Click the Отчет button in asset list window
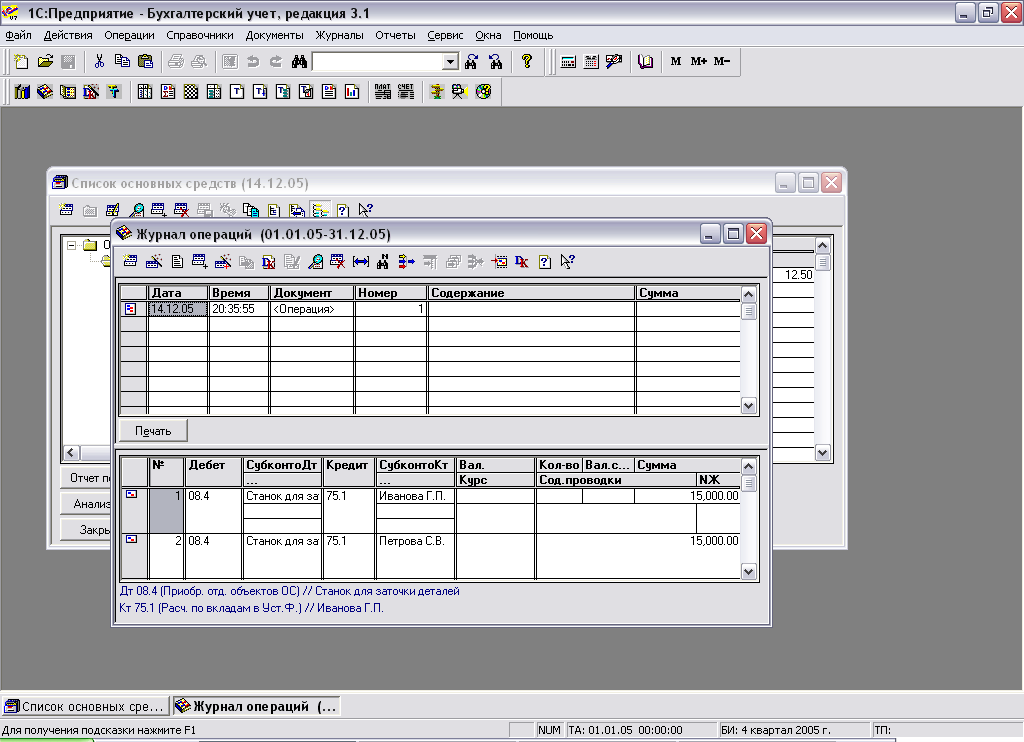The height and width of the screenshot is (742, 1024). click(x=86, y=478)
